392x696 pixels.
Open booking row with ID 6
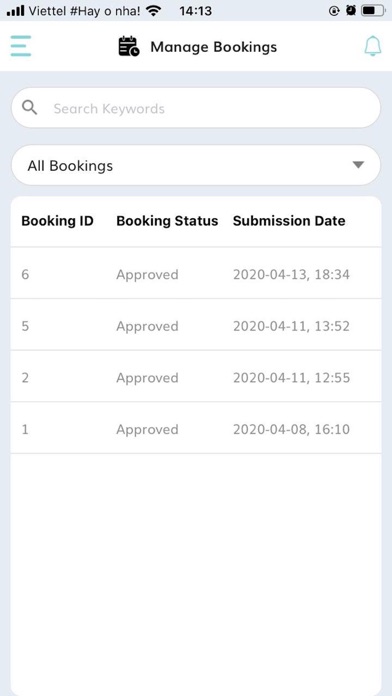click(196, 274)
